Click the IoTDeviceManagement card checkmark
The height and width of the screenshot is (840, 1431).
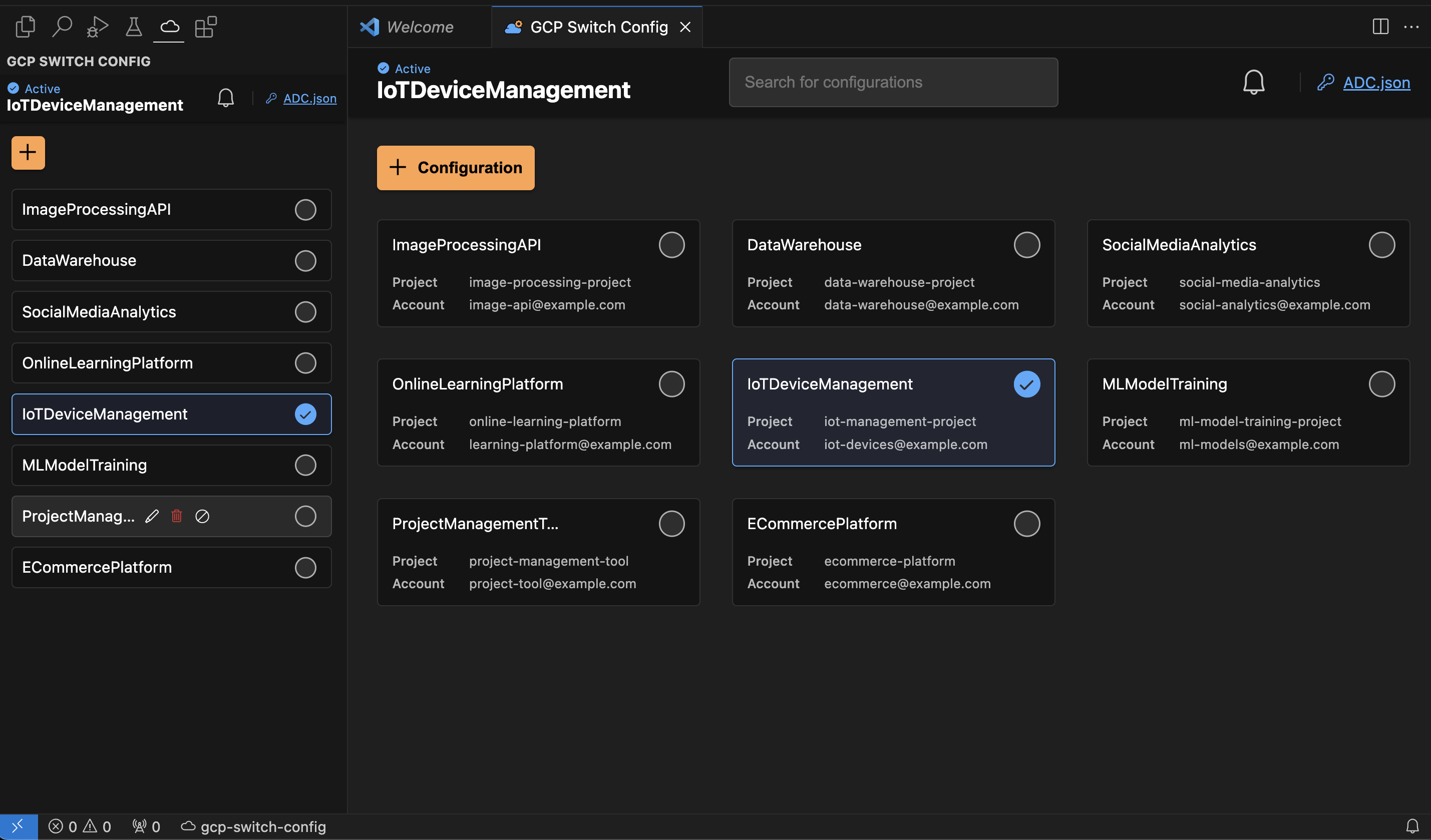(x=1027, y=383)
